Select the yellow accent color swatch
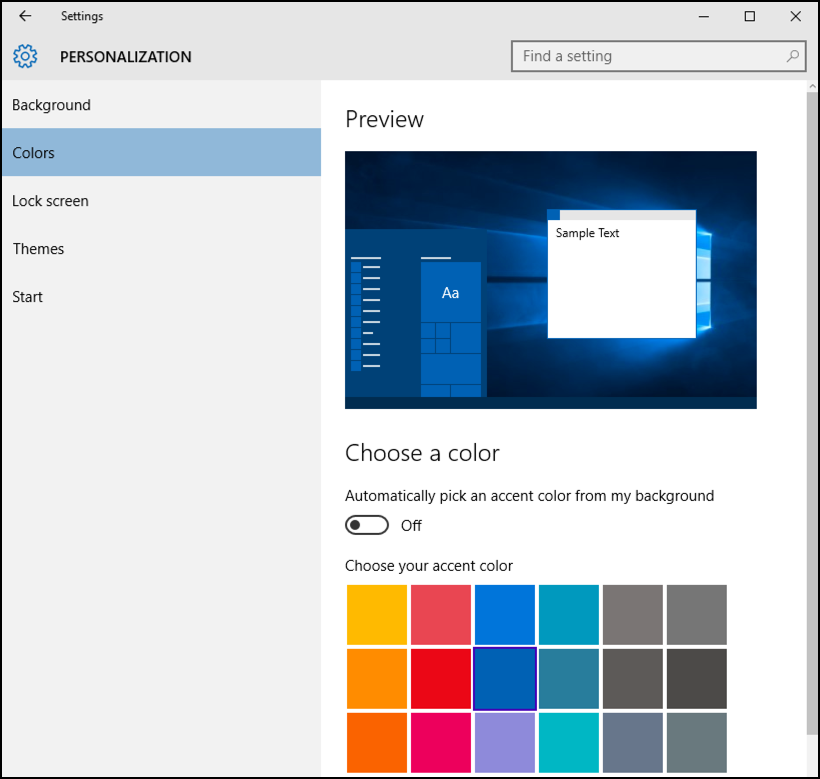This screenshot has width=820, height=779. [376, 614]
